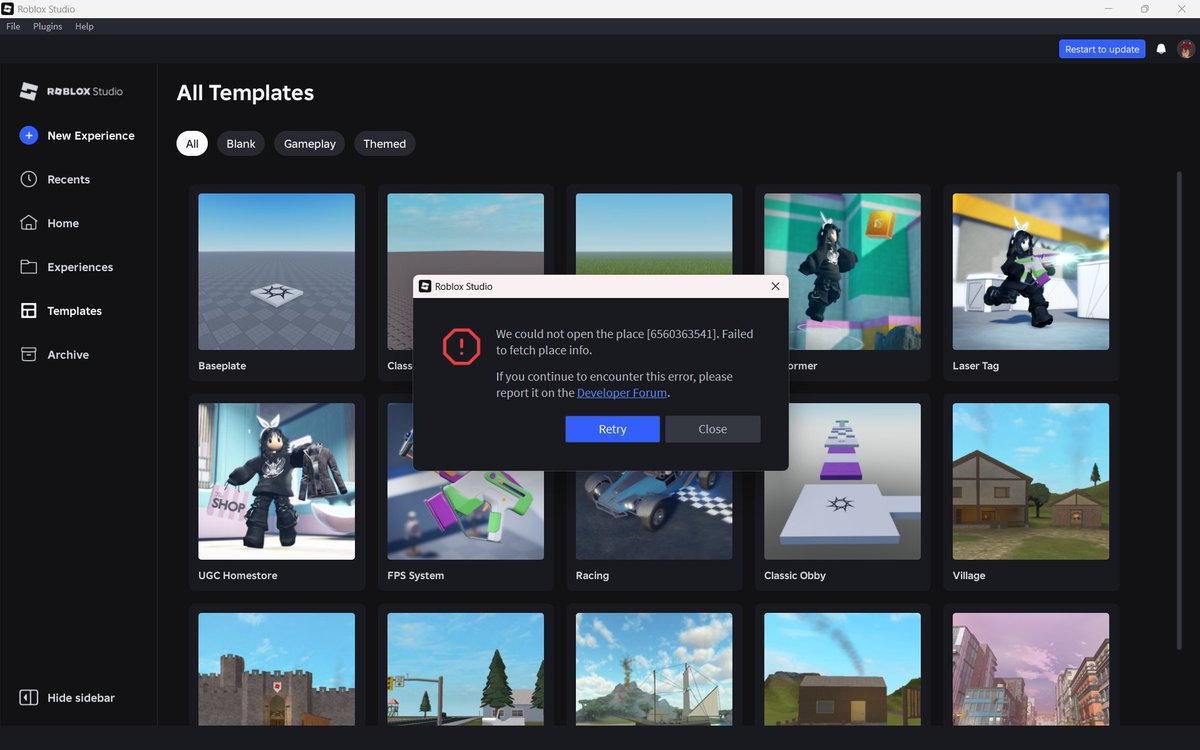1200x750 pixels.
Task: Select the Templates layout icon
Action: coord(29,311)
